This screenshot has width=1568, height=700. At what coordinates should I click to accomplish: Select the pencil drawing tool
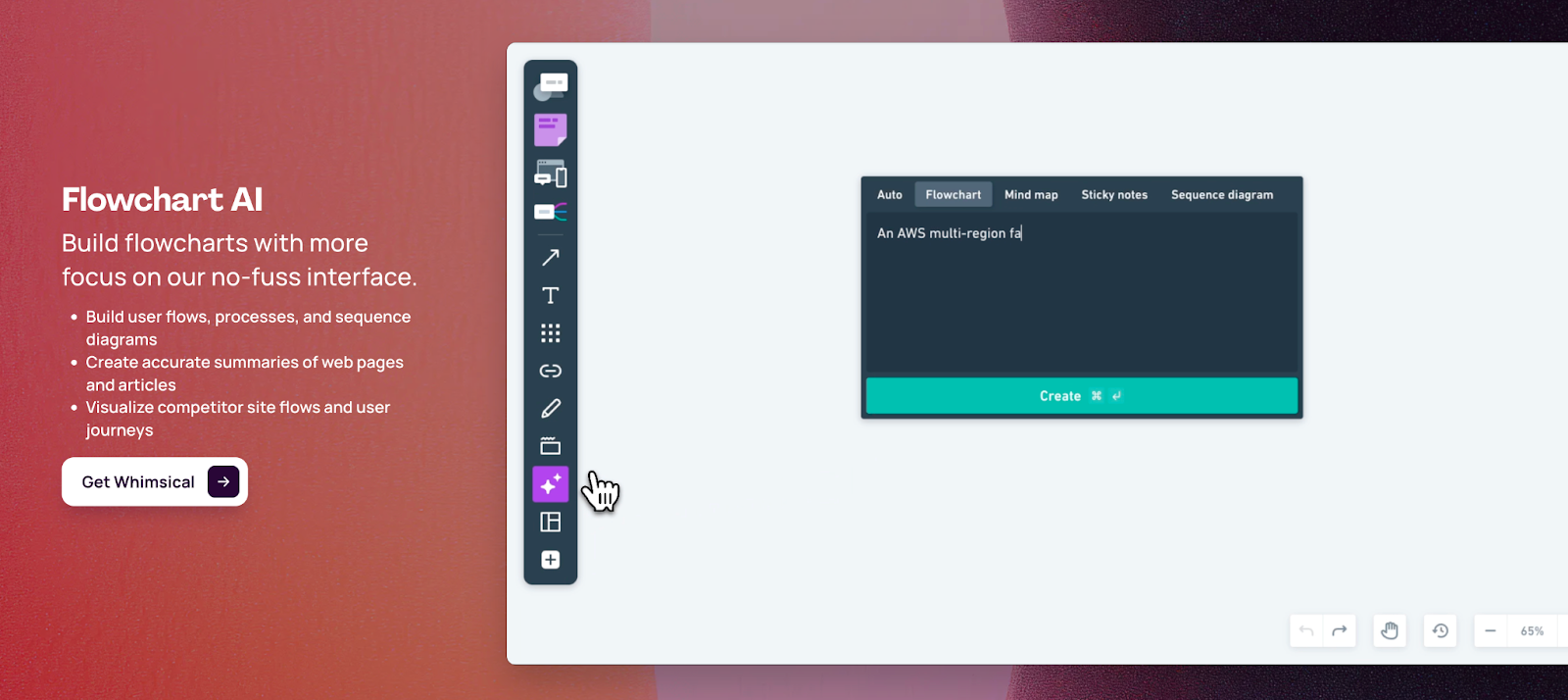[550, 408]
